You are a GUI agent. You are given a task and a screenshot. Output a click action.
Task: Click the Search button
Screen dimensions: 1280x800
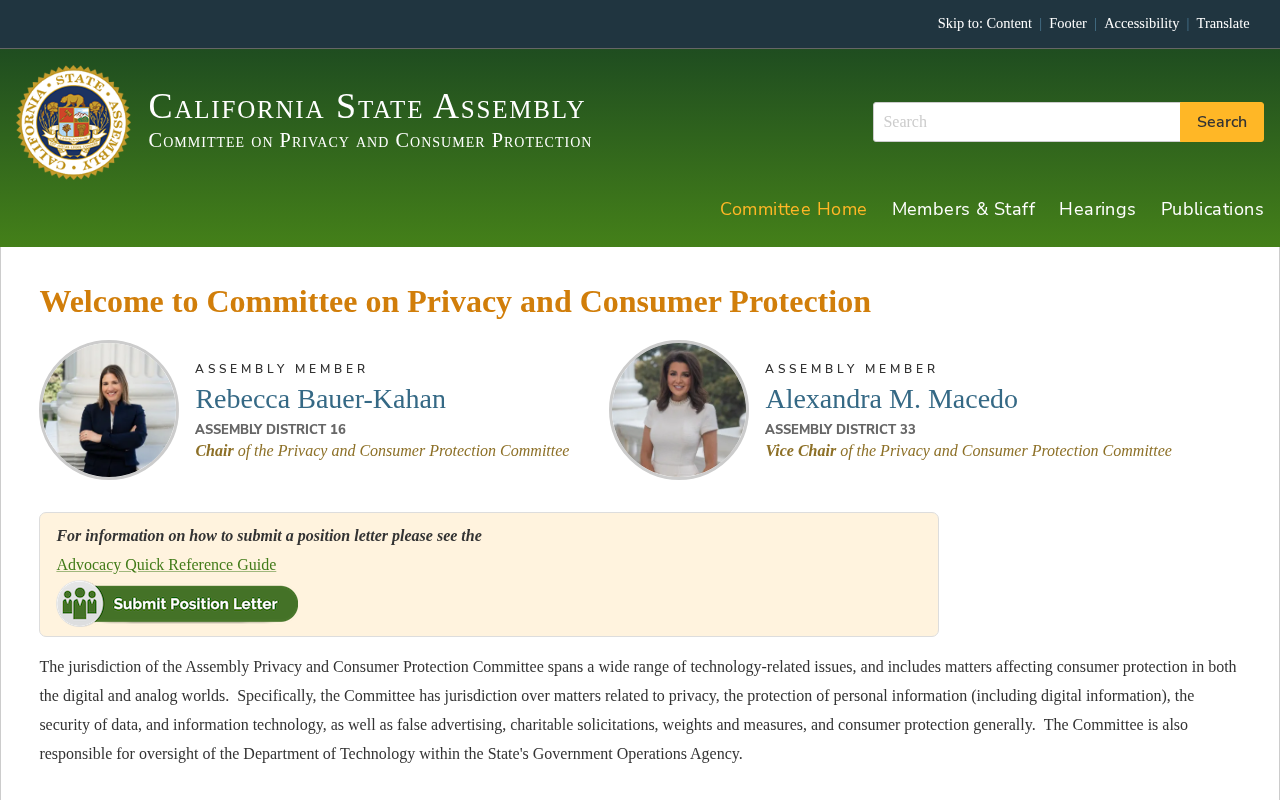coord(1221,122)
